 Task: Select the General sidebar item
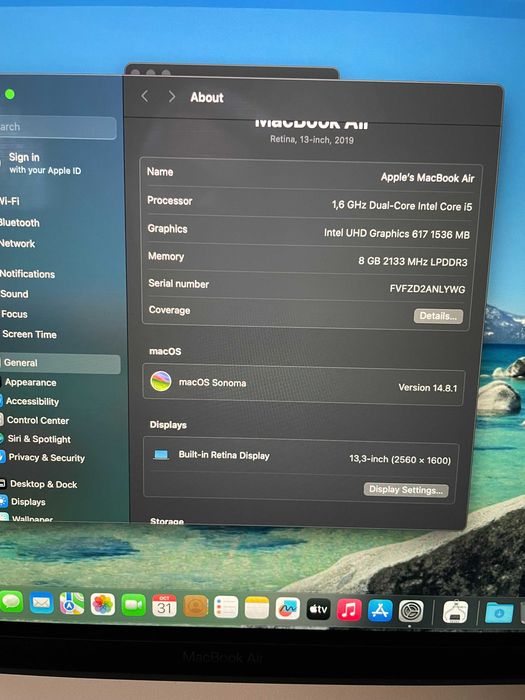[60, 363]
